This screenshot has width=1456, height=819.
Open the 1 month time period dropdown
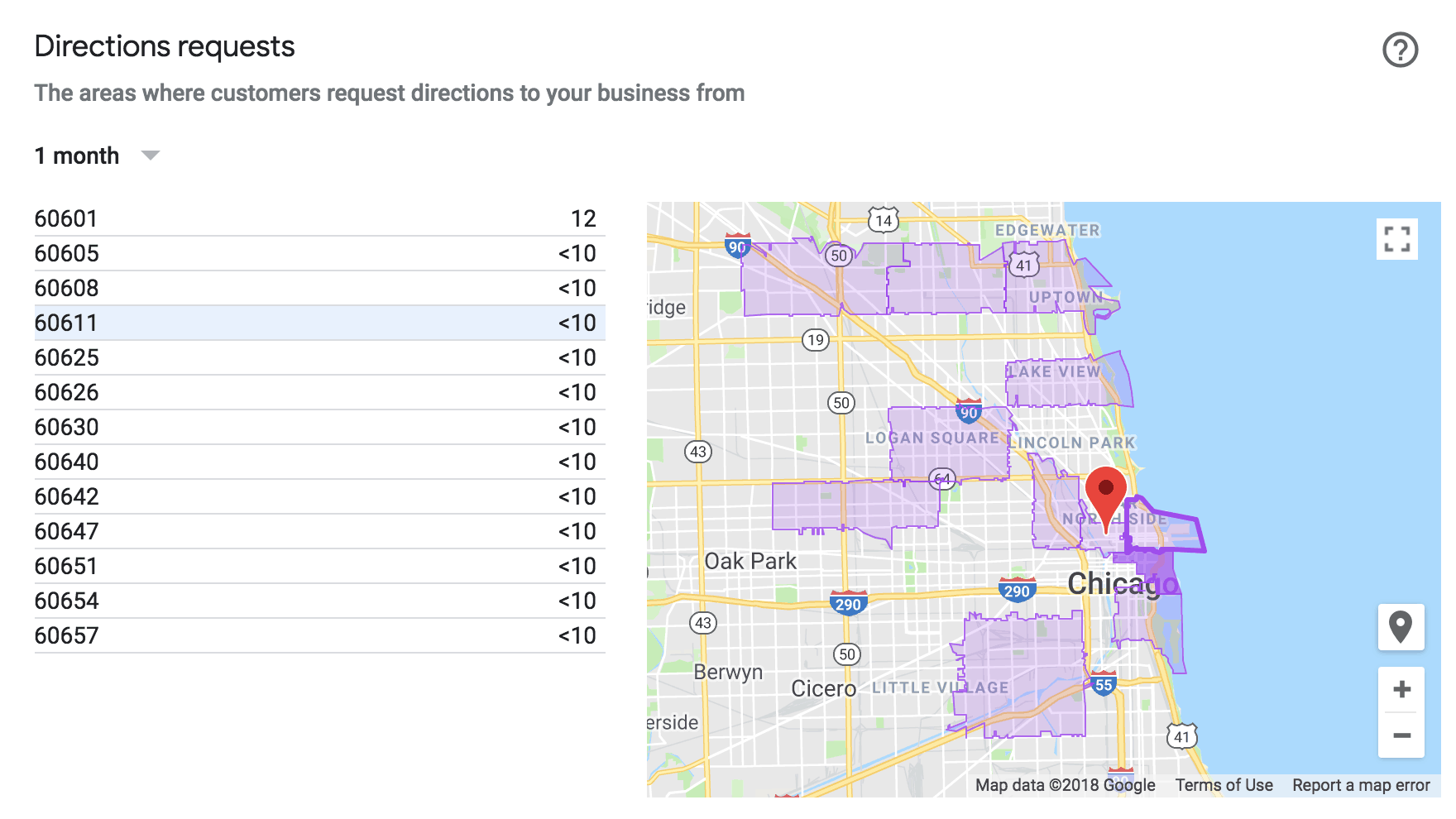97,155
